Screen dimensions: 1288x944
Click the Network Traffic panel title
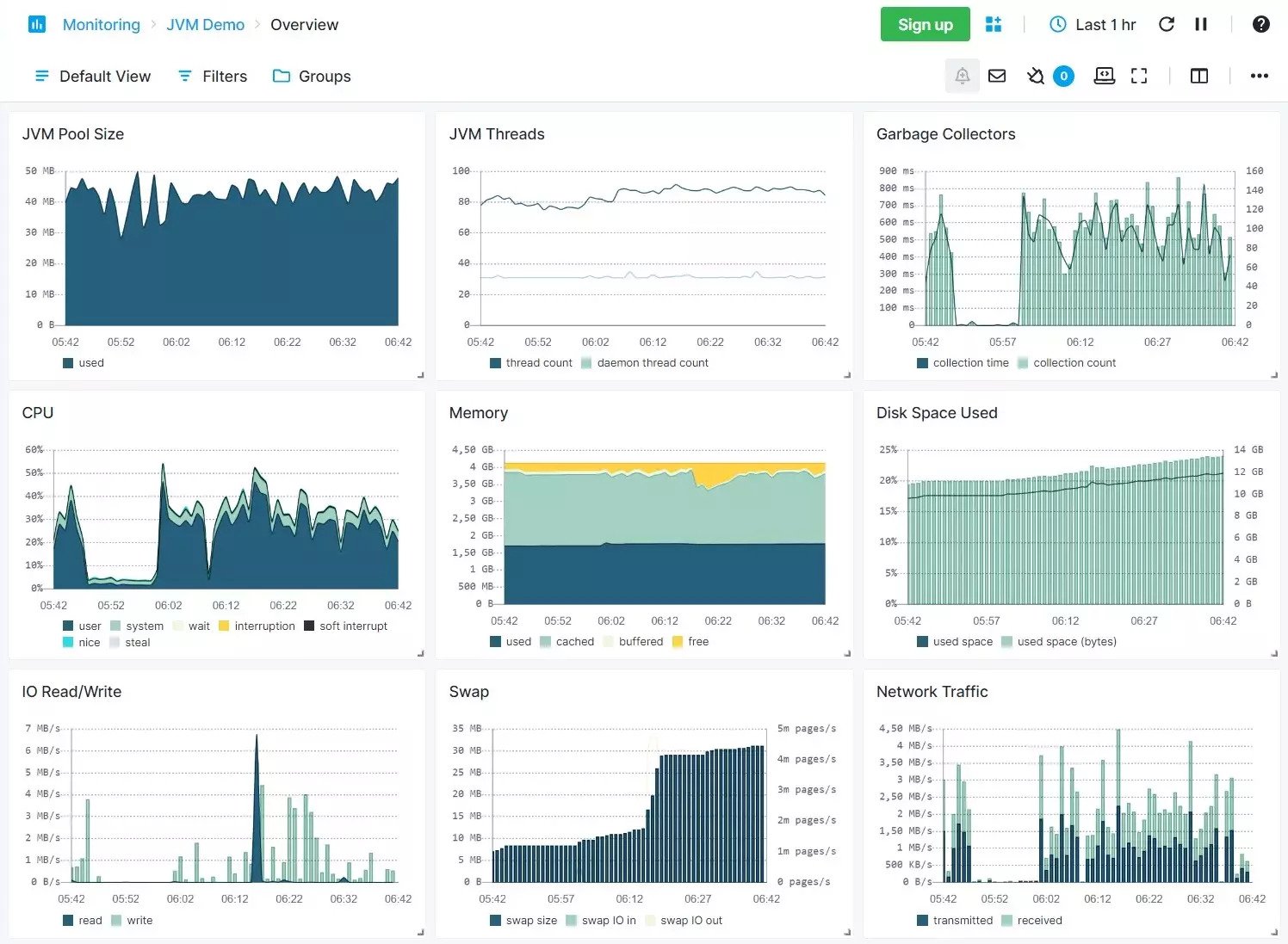click(x=932, y=692)
